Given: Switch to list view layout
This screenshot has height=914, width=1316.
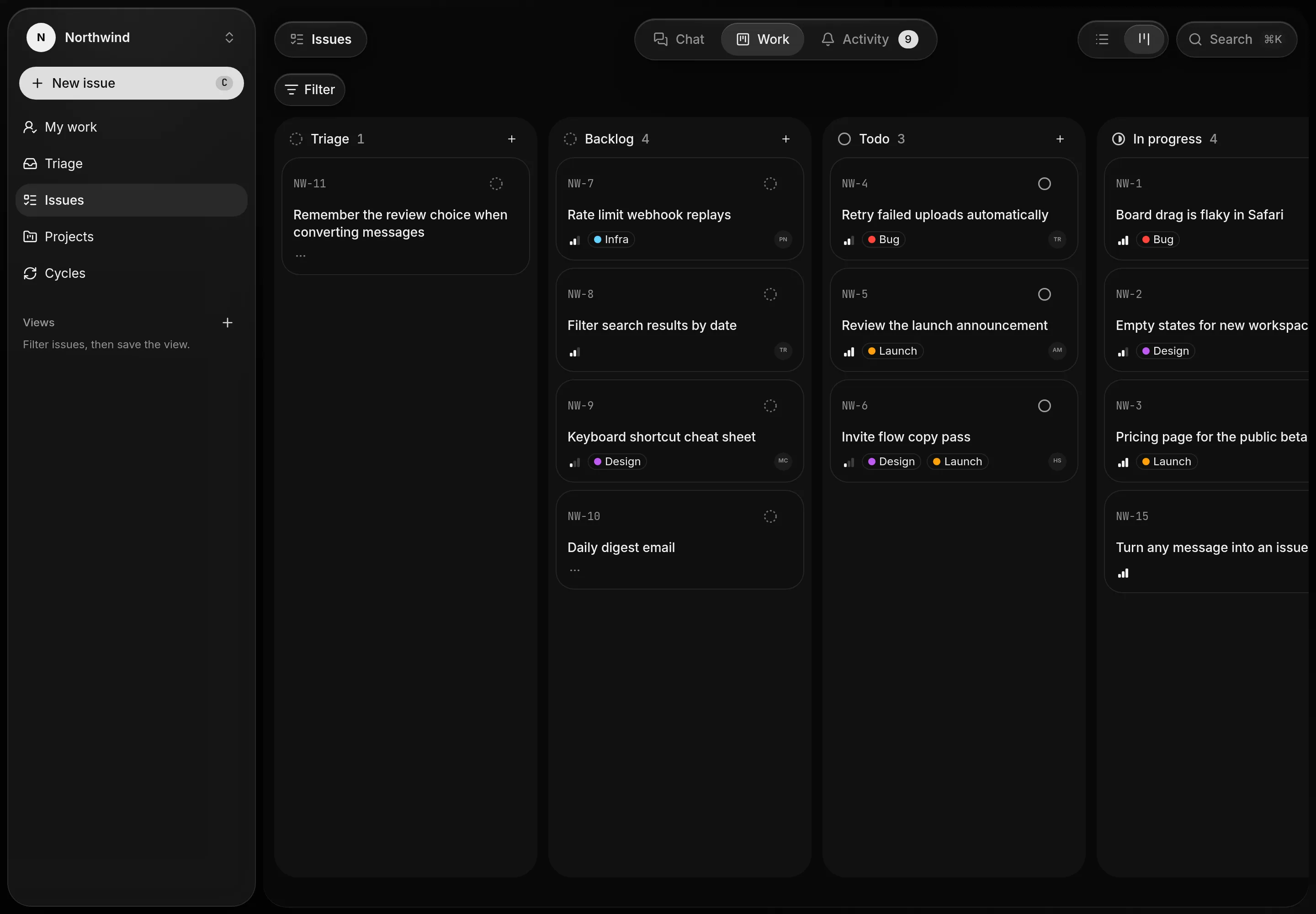Looking at the screenshot, I should point(1102,39).
